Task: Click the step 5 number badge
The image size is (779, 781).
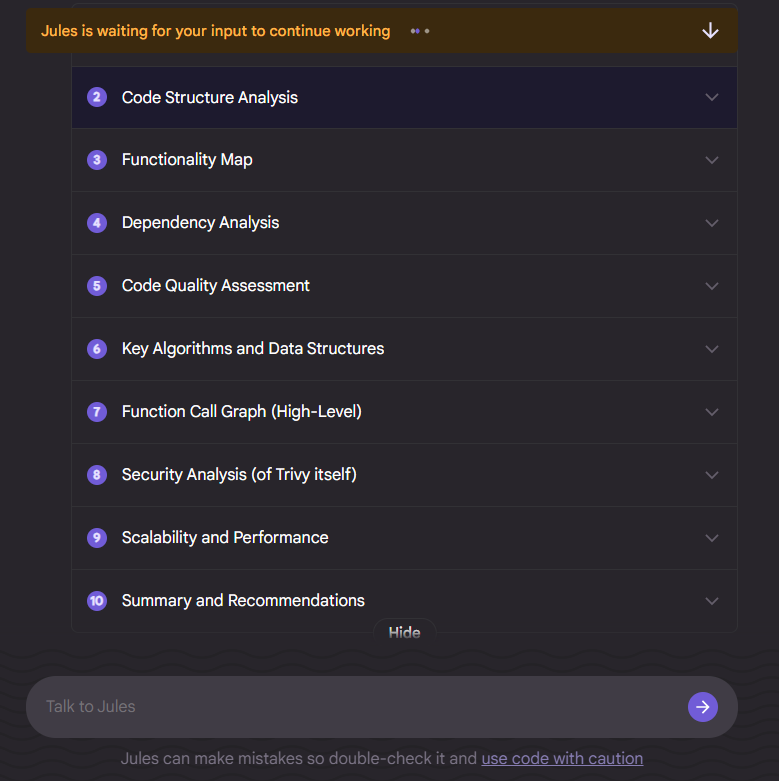Action: (97, 286)
